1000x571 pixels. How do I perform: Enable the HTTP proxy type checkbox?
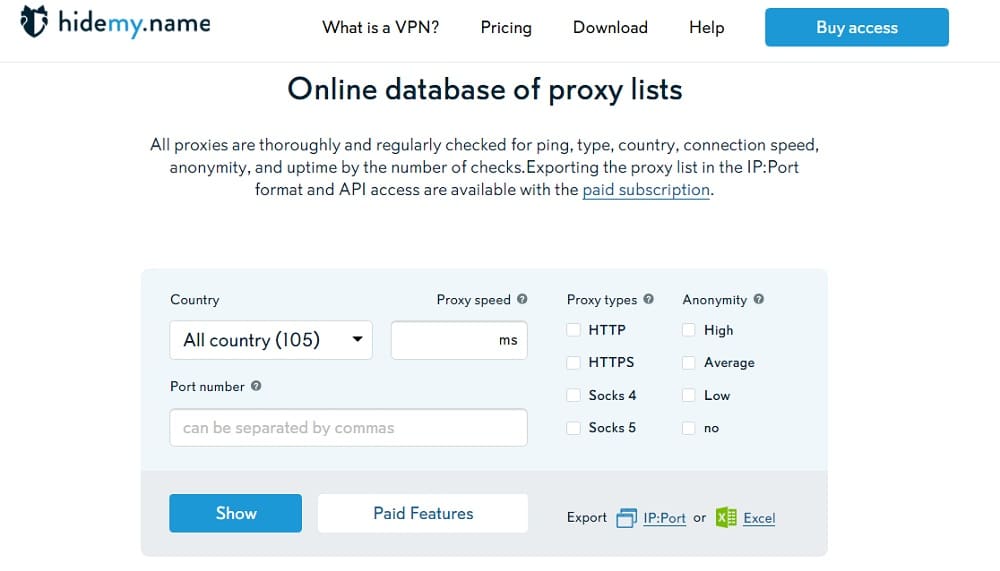[573, 330]
